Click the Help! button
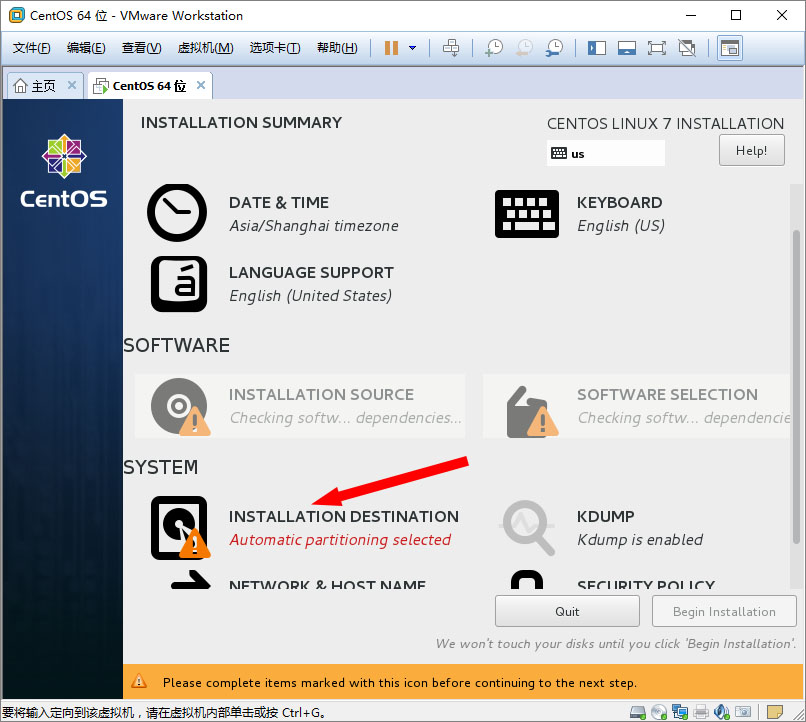Screen dimensions: 806x722 point(751,150)
